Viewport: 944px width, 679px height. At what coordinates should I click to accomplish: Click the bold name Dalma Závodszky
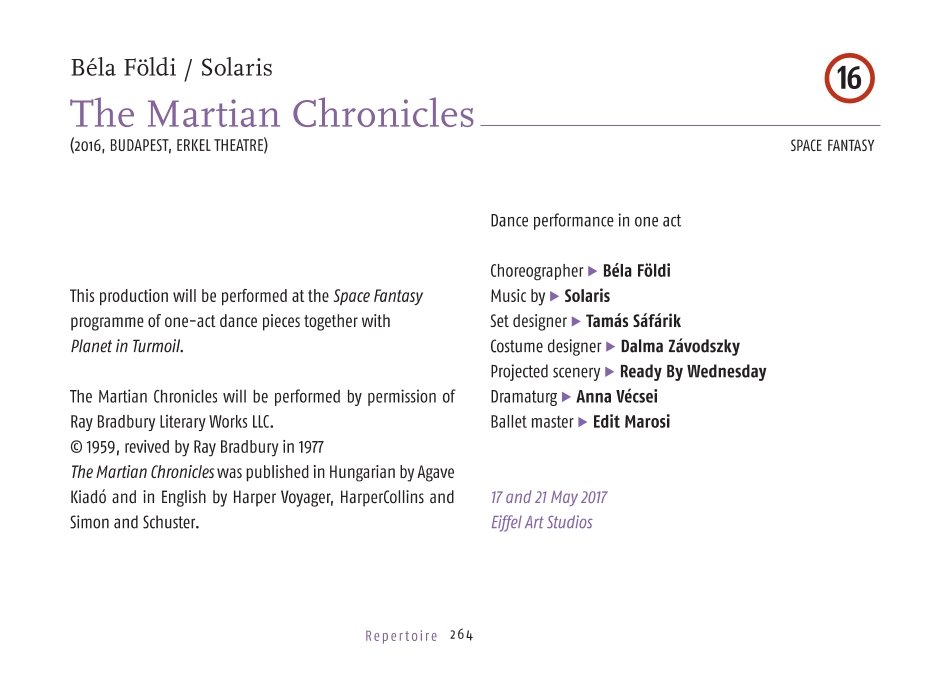680,347
